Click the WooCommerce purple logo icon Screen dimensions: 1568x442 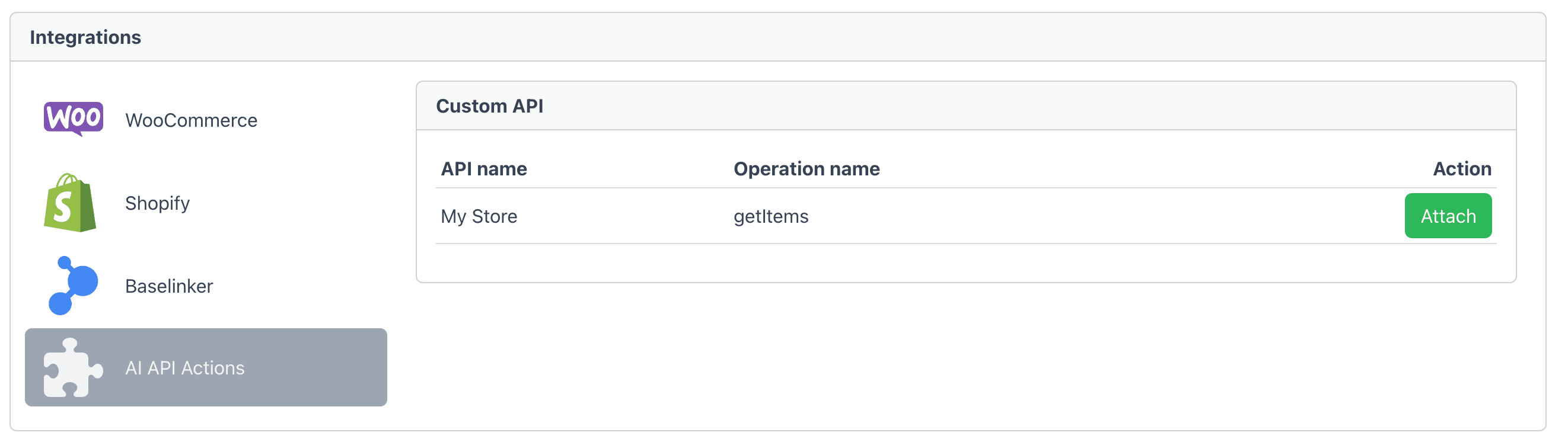(73, 118)
